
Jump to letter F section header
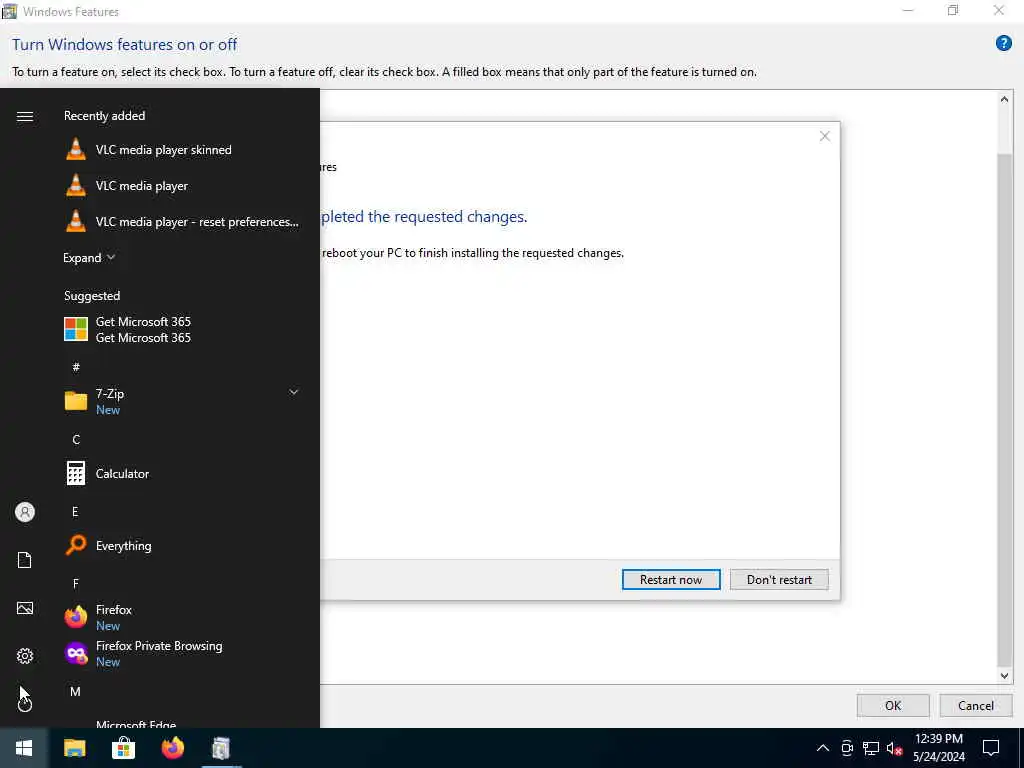76,583
